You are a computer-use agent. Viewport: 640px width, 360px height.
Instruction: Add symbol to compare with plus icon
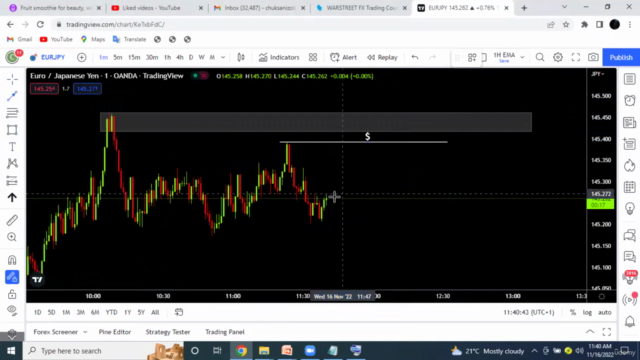point(82,58)
